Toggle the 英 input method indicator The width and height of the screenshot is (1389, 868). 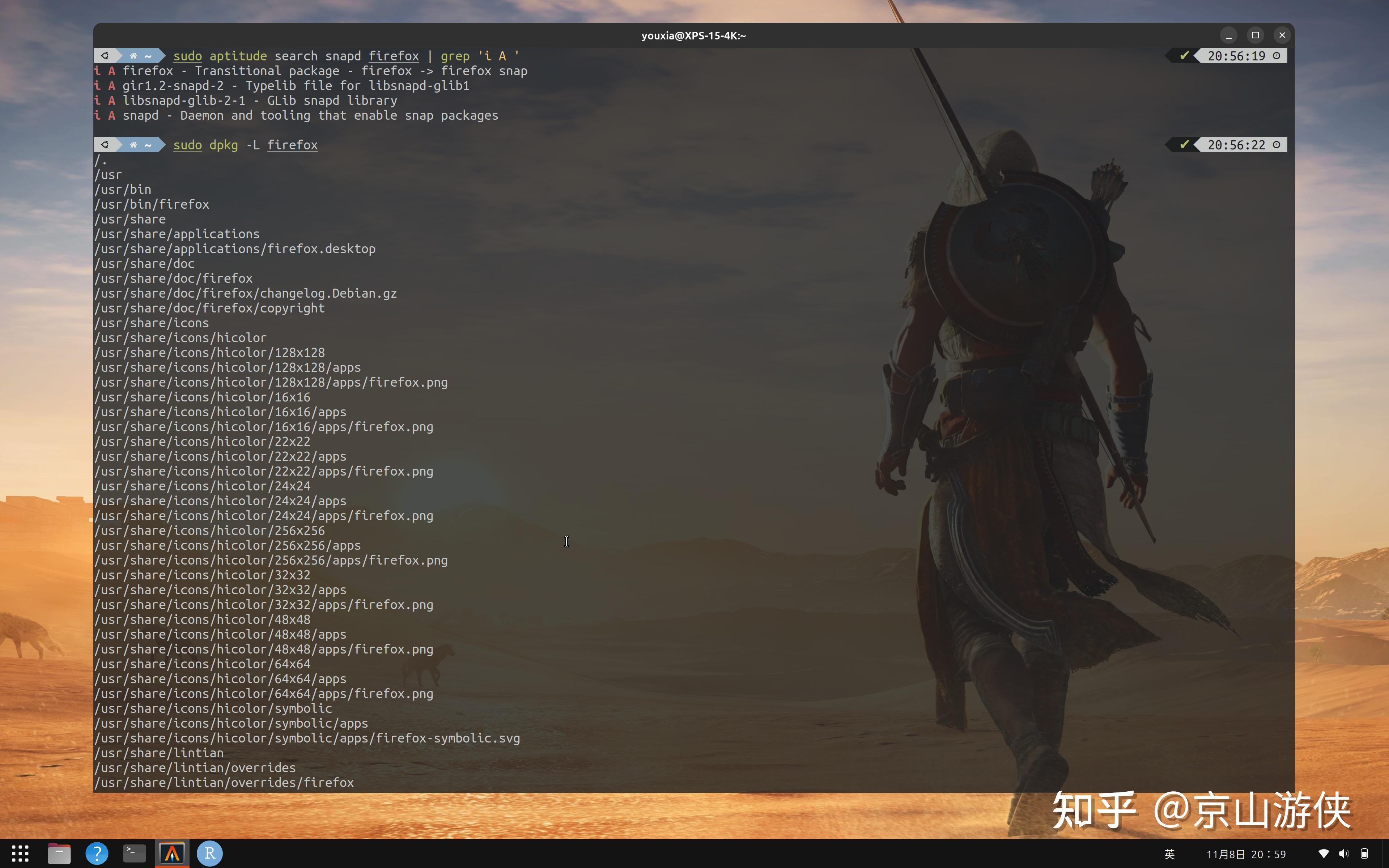point(1169,853)
